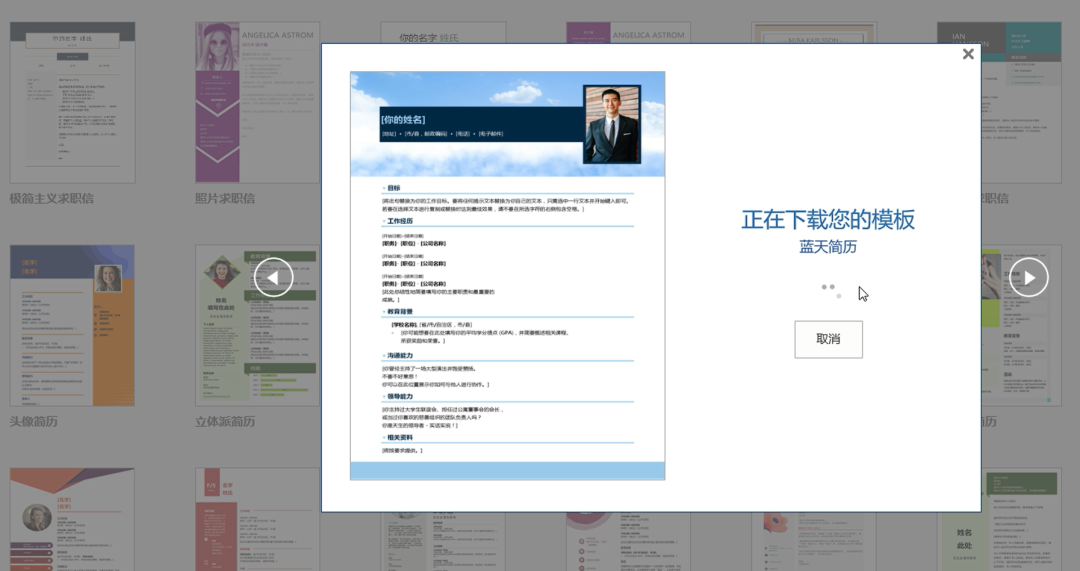
Task: Open the 立体派简历 caption link
Action: click(x=225, y=421)
